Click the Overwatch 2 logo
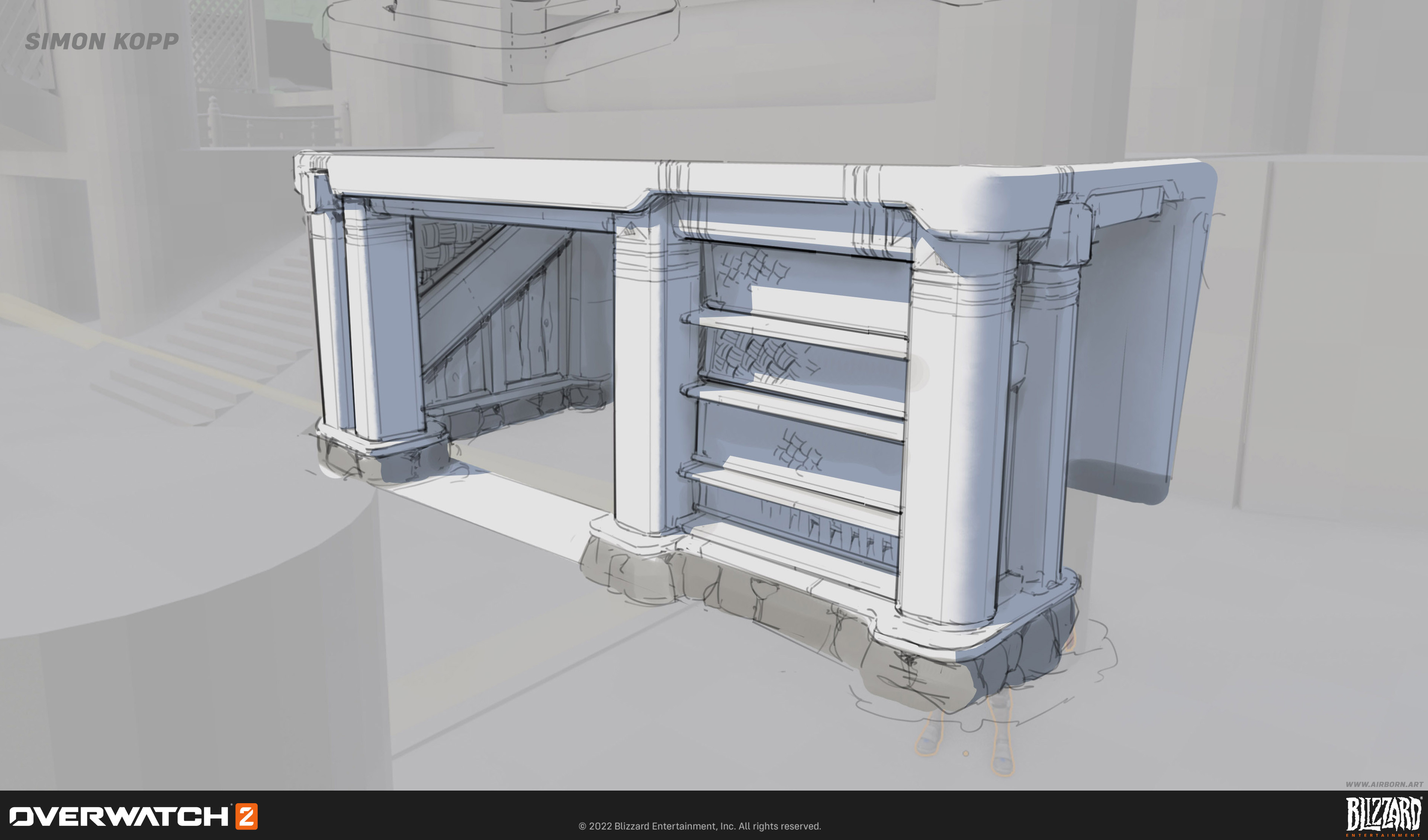1428x840 pixels. [133, 816]
